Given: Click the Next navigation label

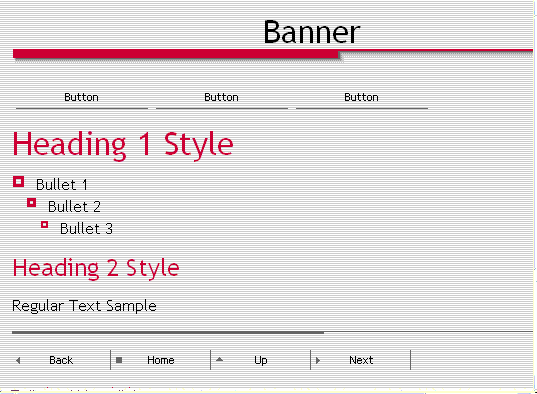Looking at the screenshot, I should [x=361, y=360].
